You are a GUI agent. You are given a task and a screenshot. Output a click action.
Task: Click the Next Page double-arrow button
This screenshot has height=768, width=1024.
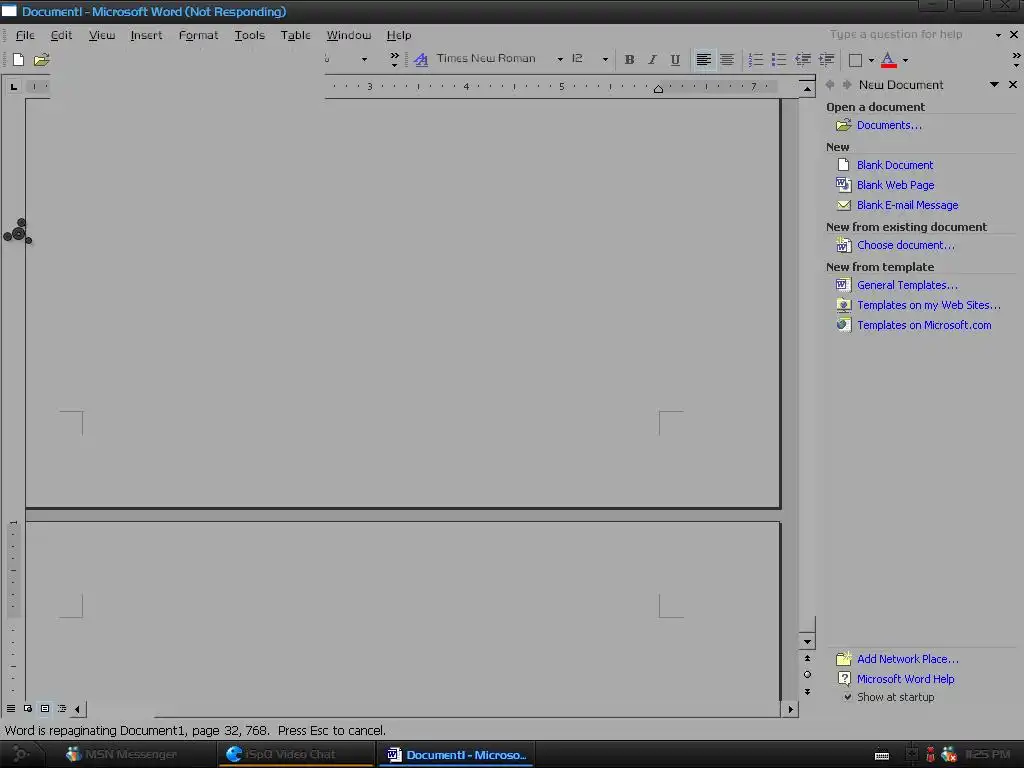click(807, 692)
